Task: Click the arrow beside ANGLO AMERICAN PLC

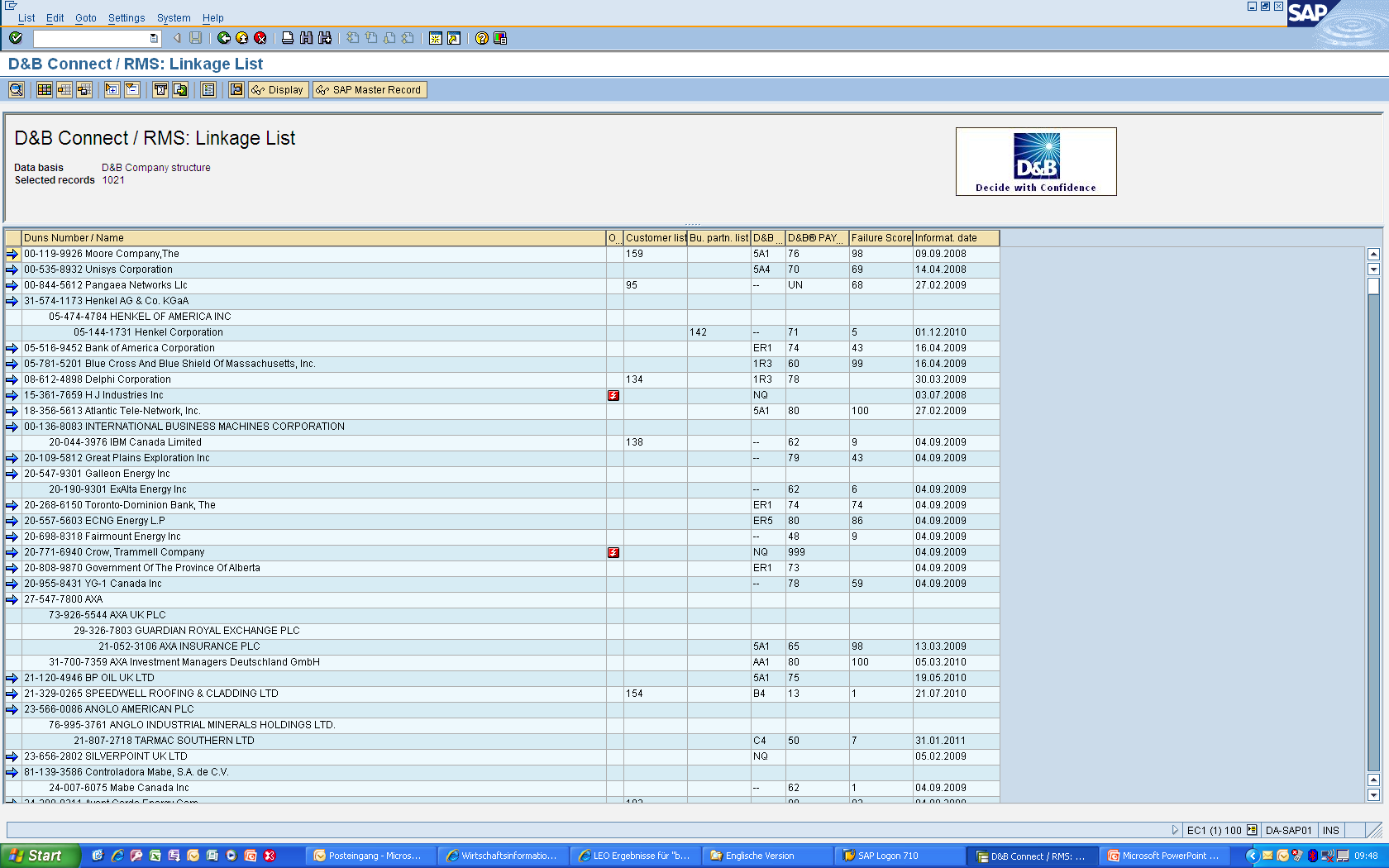Action: 12,709
